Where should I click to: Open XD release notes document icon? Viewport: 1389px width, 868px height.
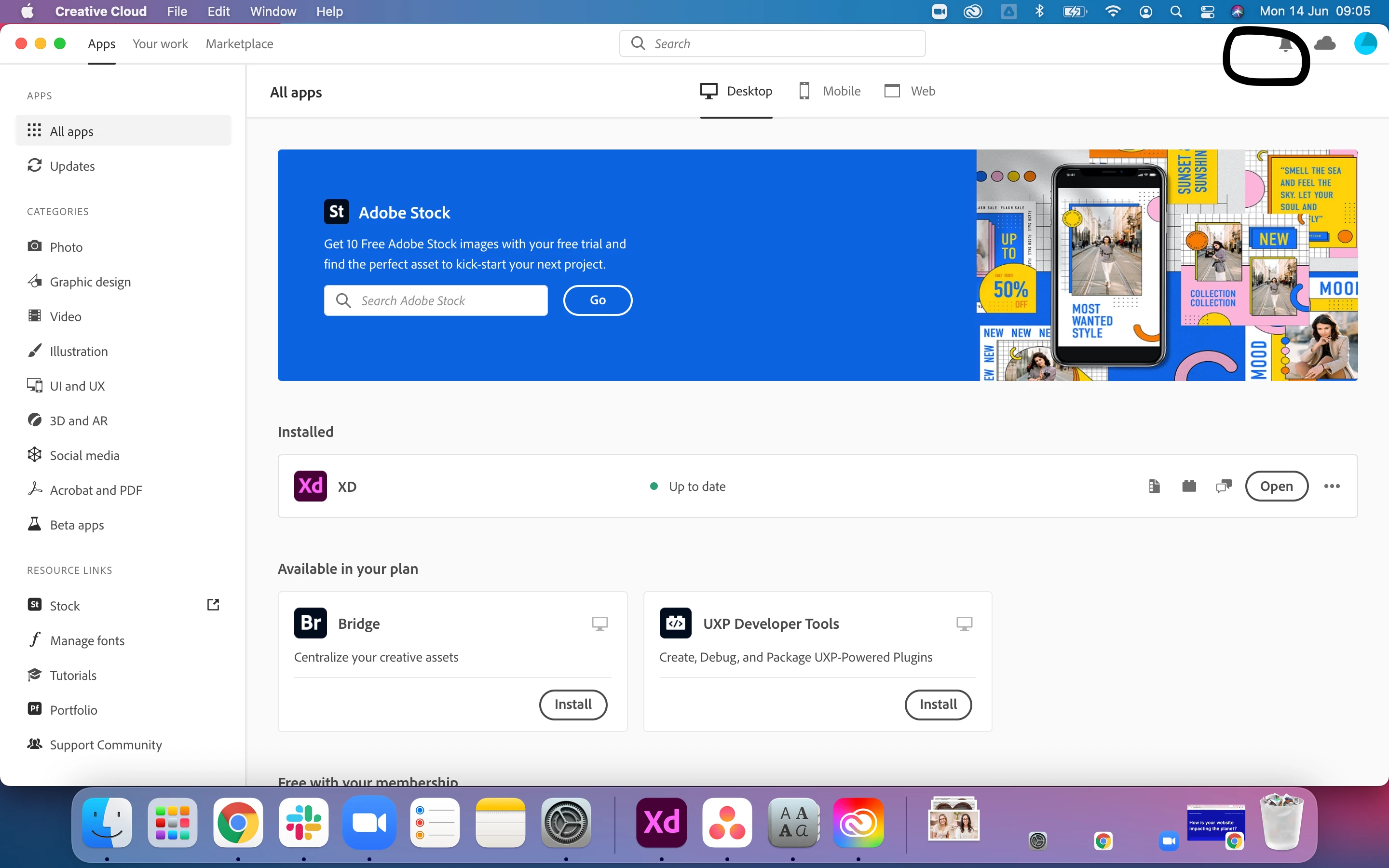(1154, 486)
